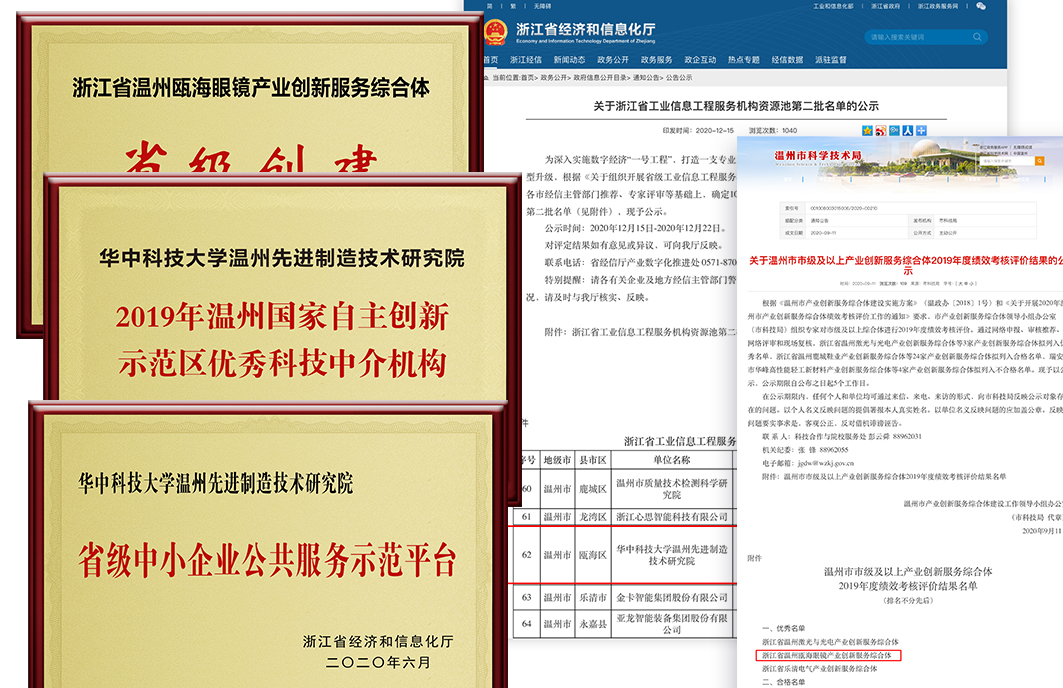Click the table cell 华中科技大学温州先进制造技术研究院
Viewport: 1063px width, 688px height.
(672, 555)
